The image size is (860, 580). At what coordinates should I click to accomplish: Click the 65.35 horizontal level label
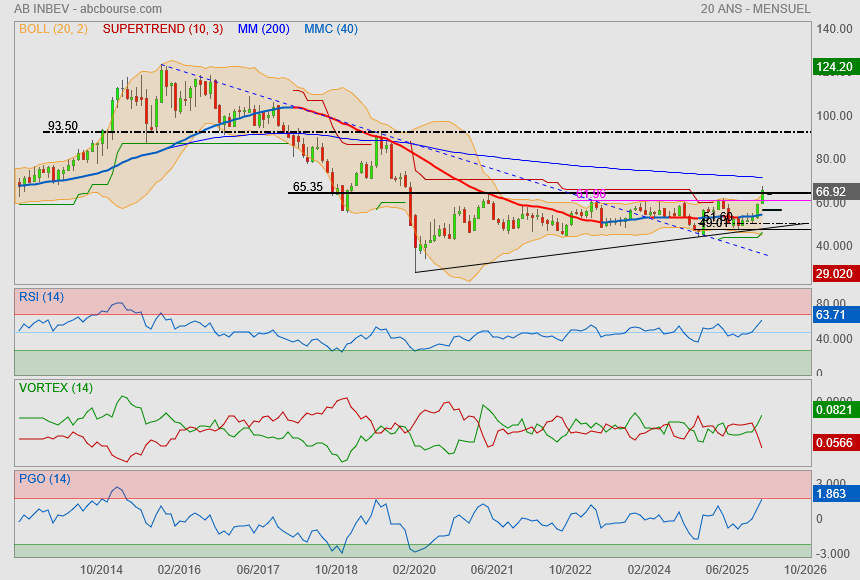307,186
